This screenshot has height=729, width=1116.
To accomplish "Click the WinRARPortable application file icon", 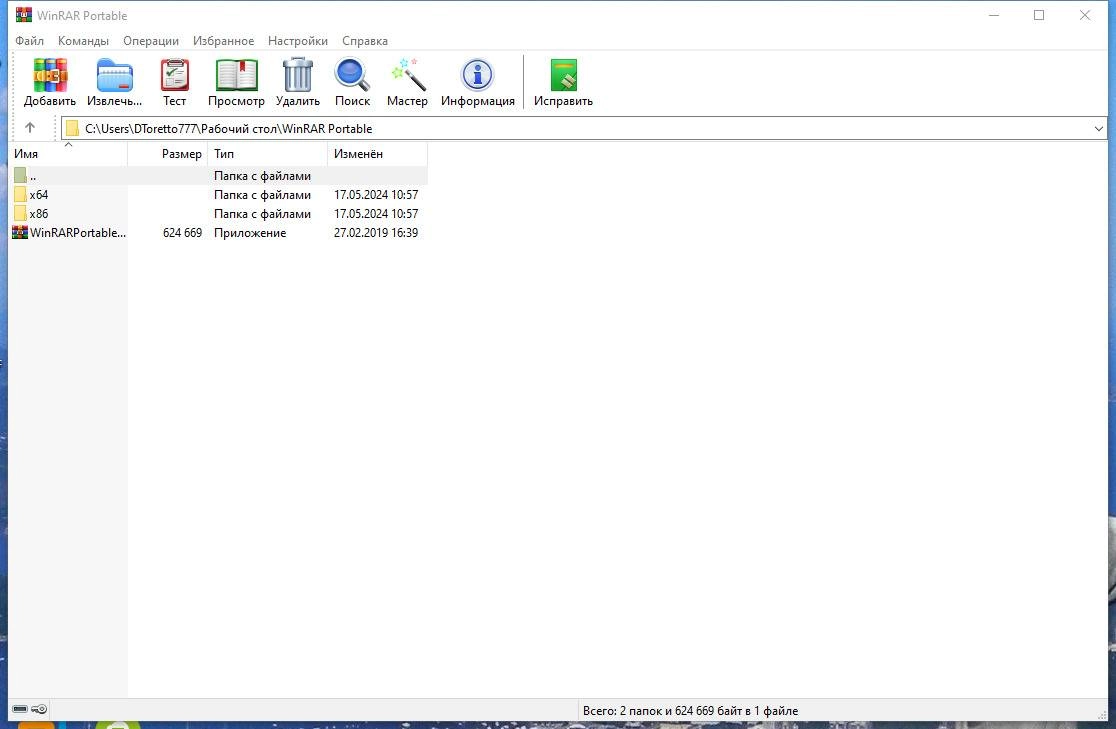I will pyautogui.click(x=20, y=233).
